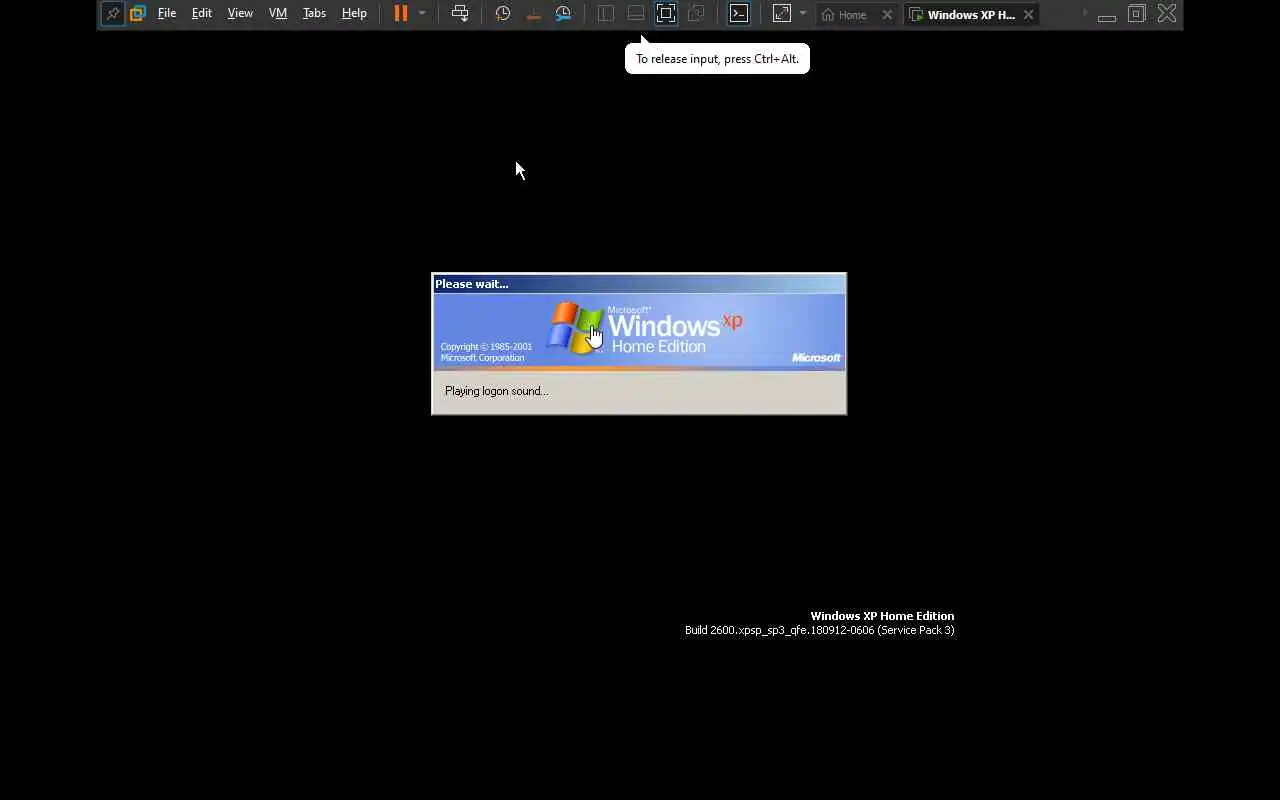This screenshot has height=800, width=1280.
Task: Send Ctrl+Alt+Del to the virtual machine
Action: click(x=460, y=14)
